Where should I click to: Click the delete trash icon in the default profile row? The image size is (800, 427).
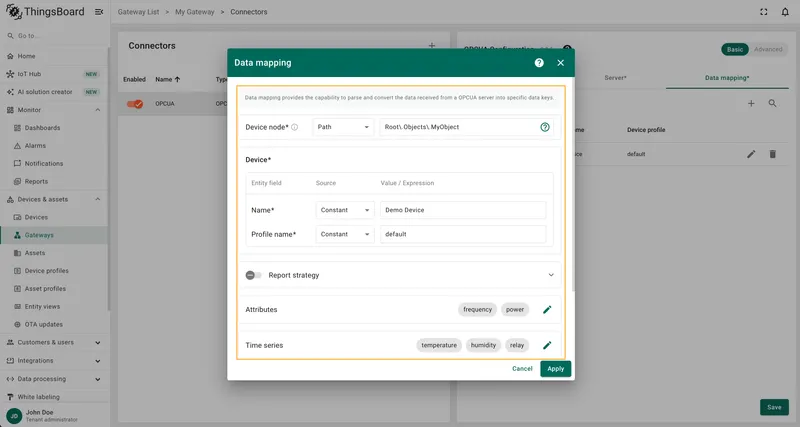tap(772, 154)
